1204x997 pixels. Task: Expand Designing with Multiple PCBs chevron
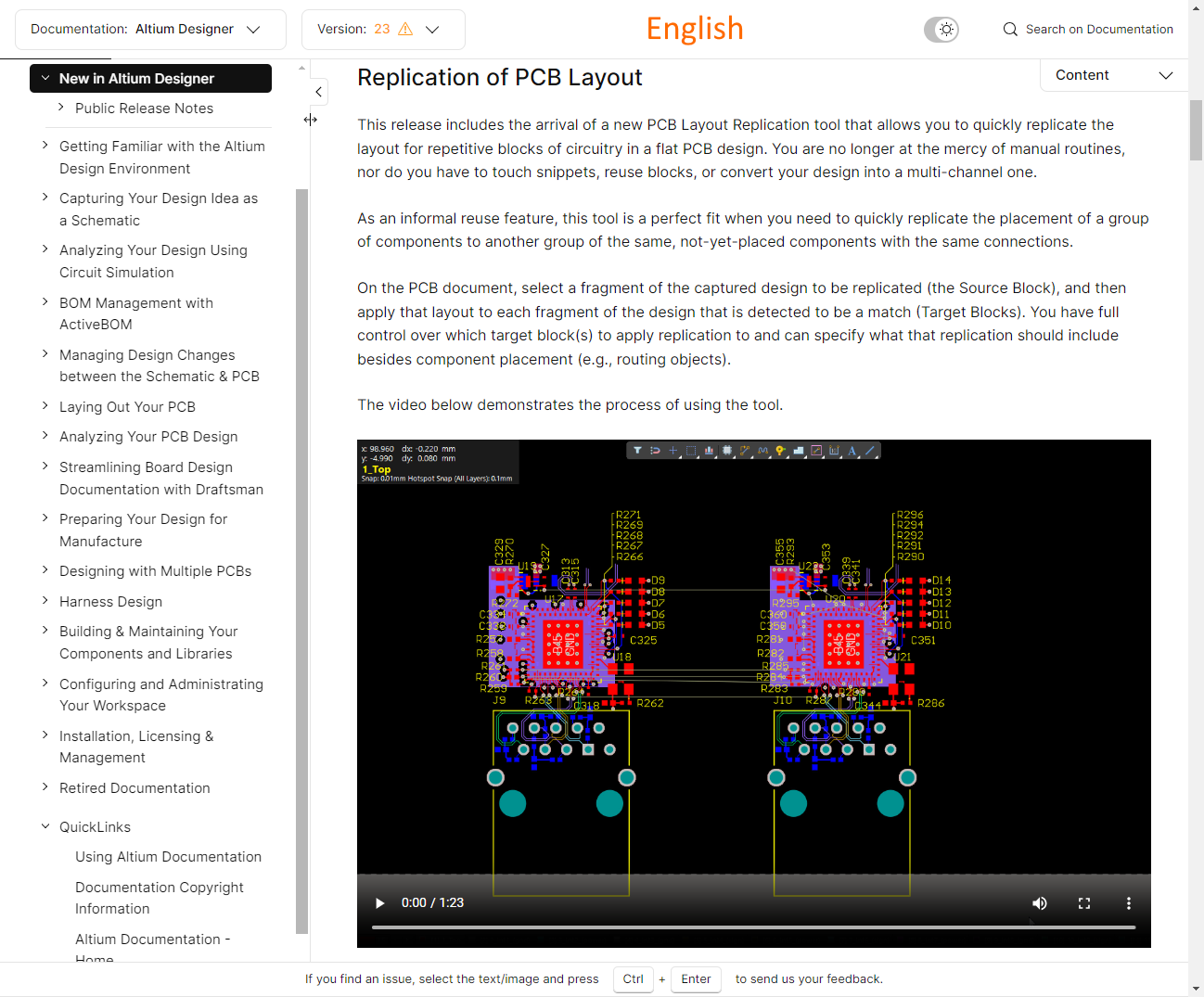[x=45, y=570]
